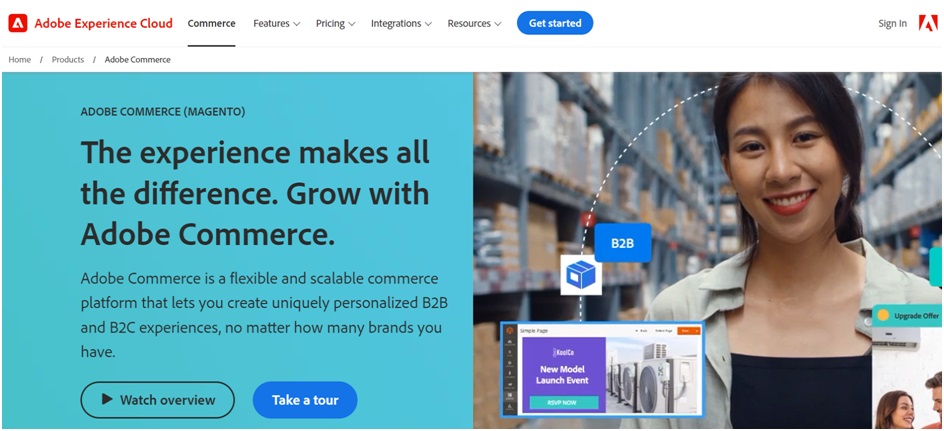Image resolution: width=944 pixels, height=431 pixels.
Task: Click Sign In link
Action: click(x=892, y=23)
